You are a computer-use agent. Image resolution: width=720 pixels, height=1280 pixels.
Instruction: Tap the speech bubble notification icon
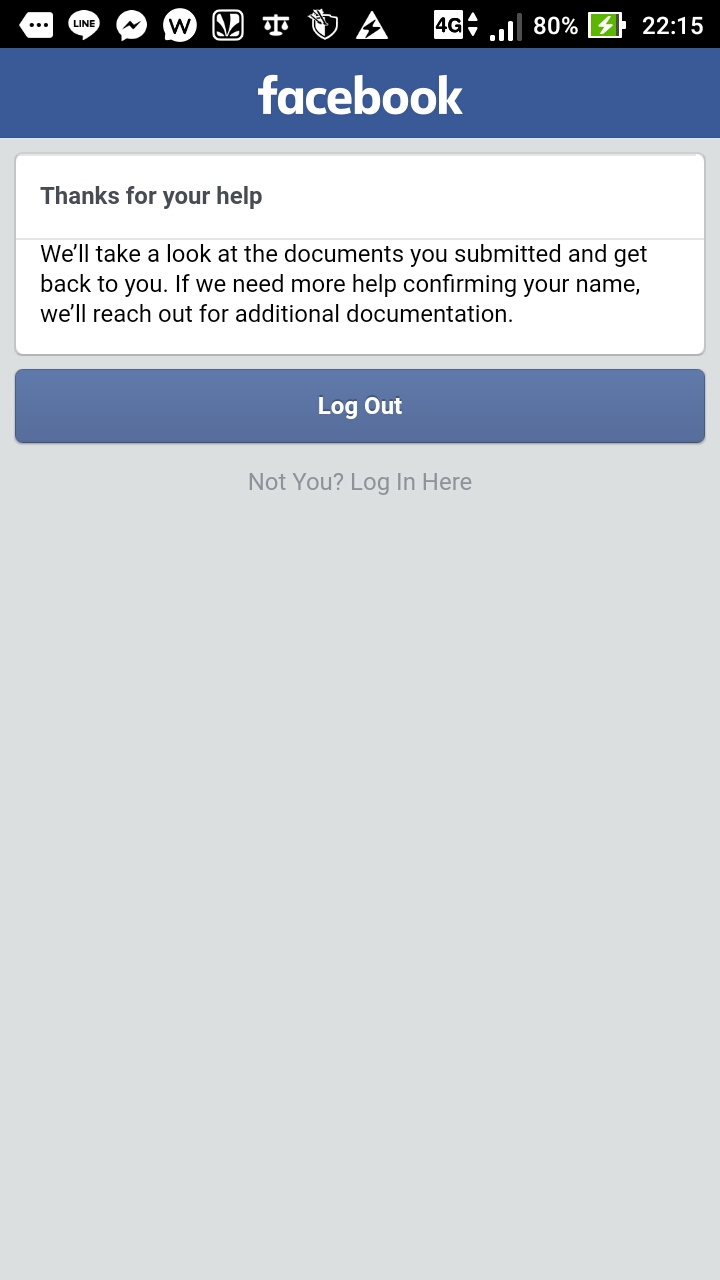point(36,25)
